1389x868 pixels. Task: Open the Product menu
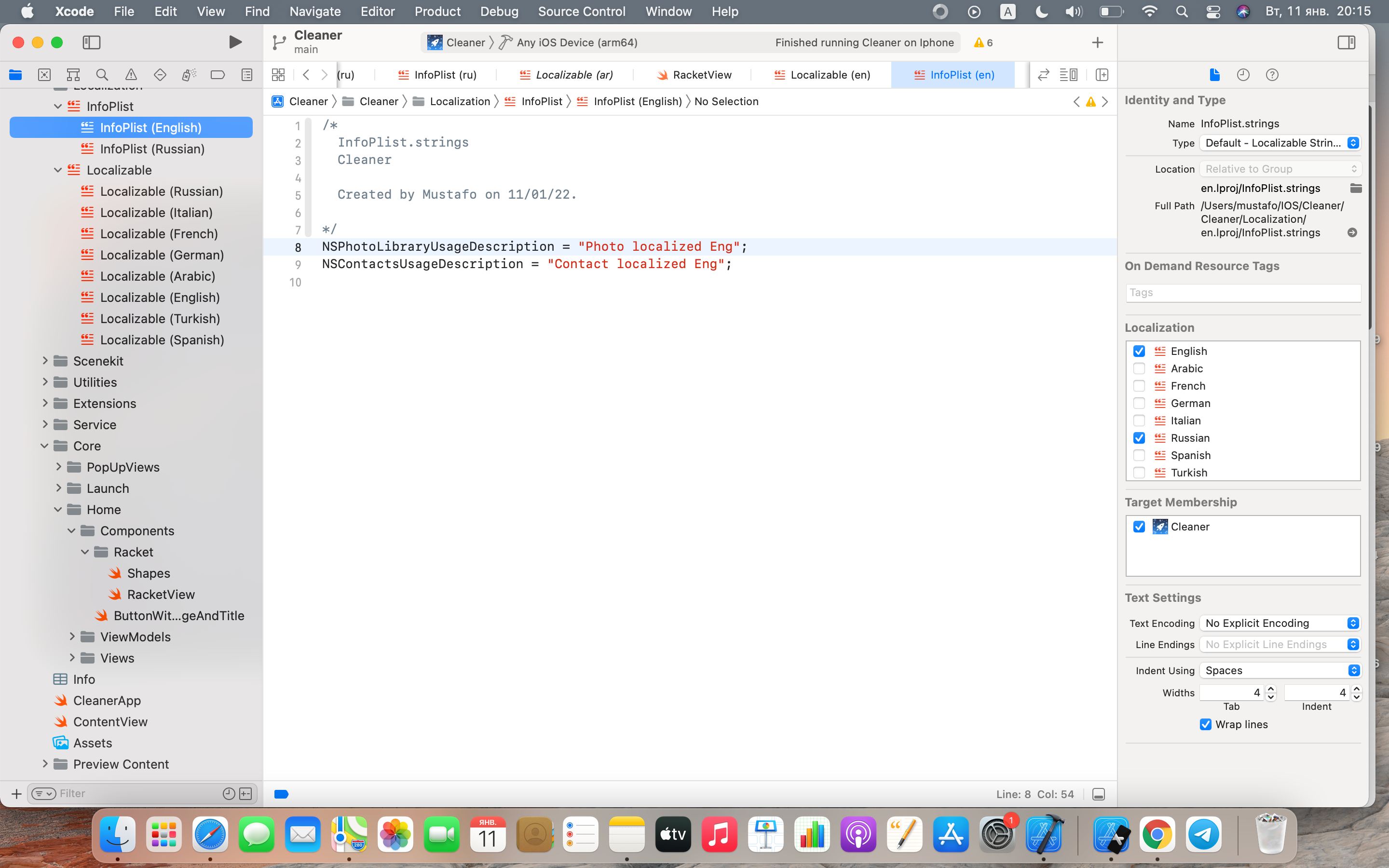tap(437, 12)
